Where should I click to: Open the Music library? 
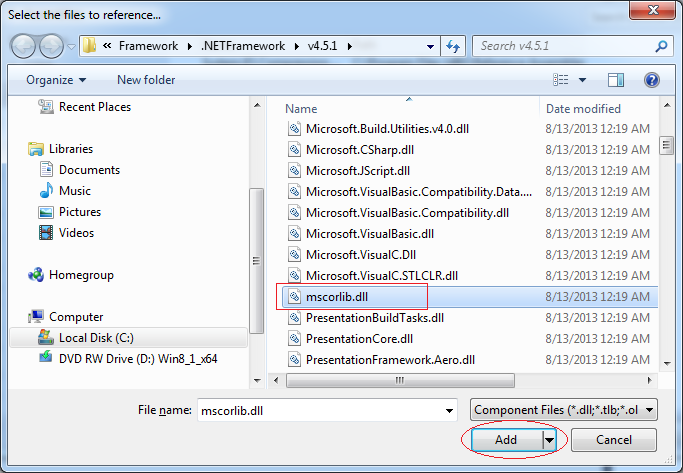point(65,191)
